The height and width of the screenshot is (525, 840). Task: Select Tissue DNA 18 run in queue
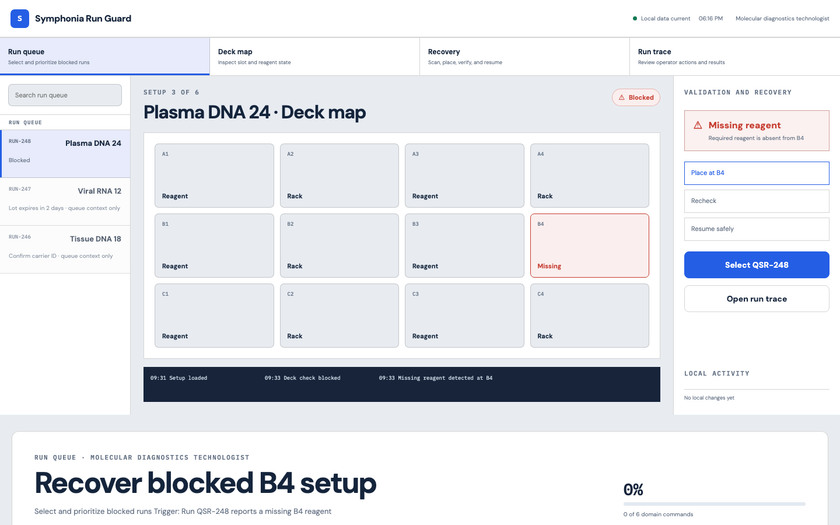(65, 249)
